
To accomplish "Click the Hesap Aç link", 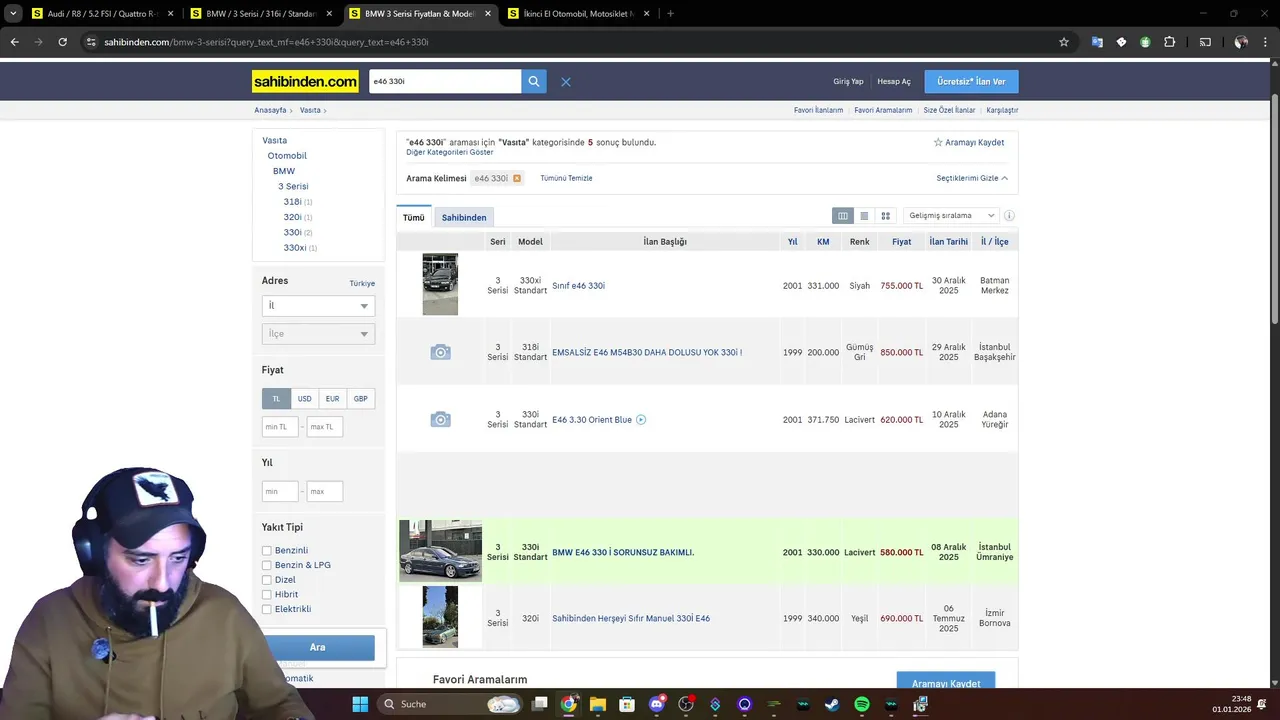I will coord(894,82).
